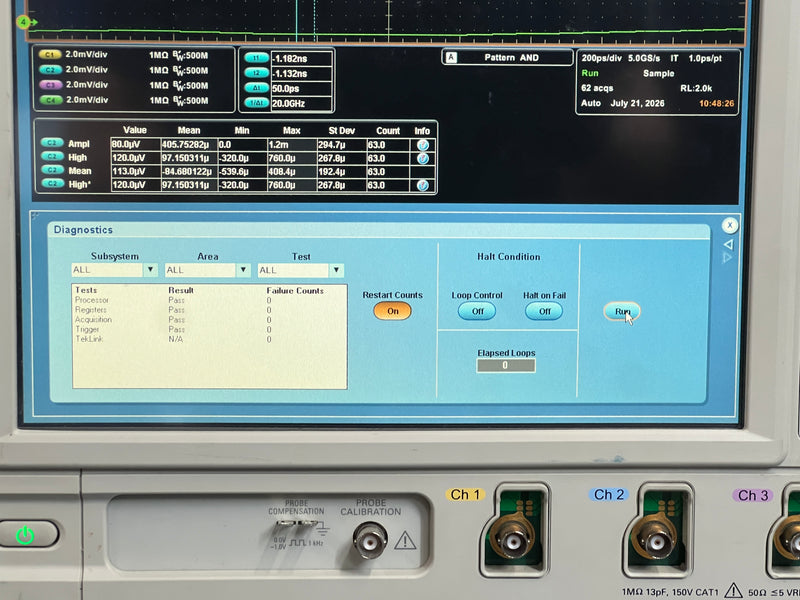Click the C2 channel badge in vertical settings
Image resolution: width=800 pixels, height=600 pixels.
(50, 70)
